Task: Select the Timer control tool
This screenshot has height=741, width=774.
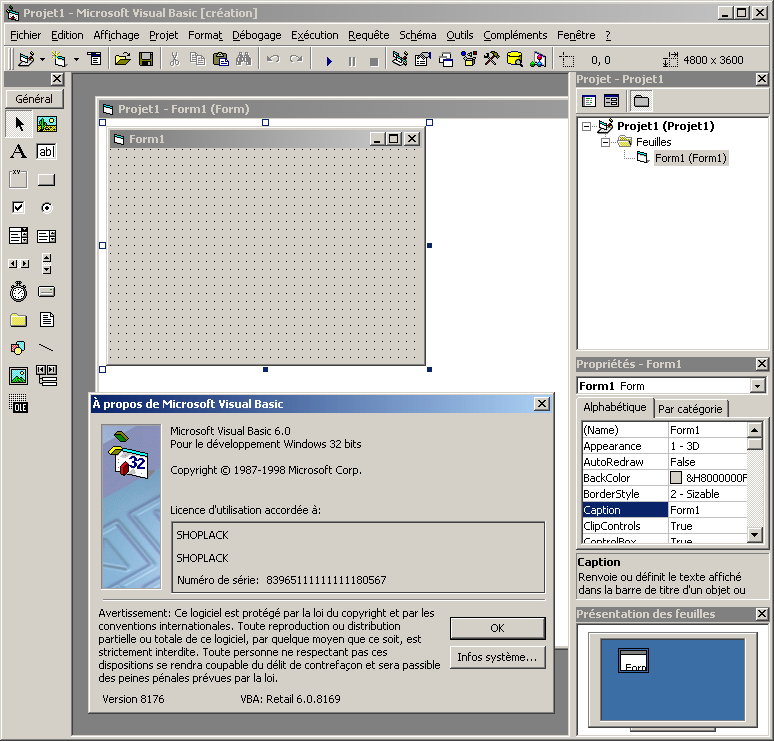Action: pyautogui.click(x=19, y=292)
